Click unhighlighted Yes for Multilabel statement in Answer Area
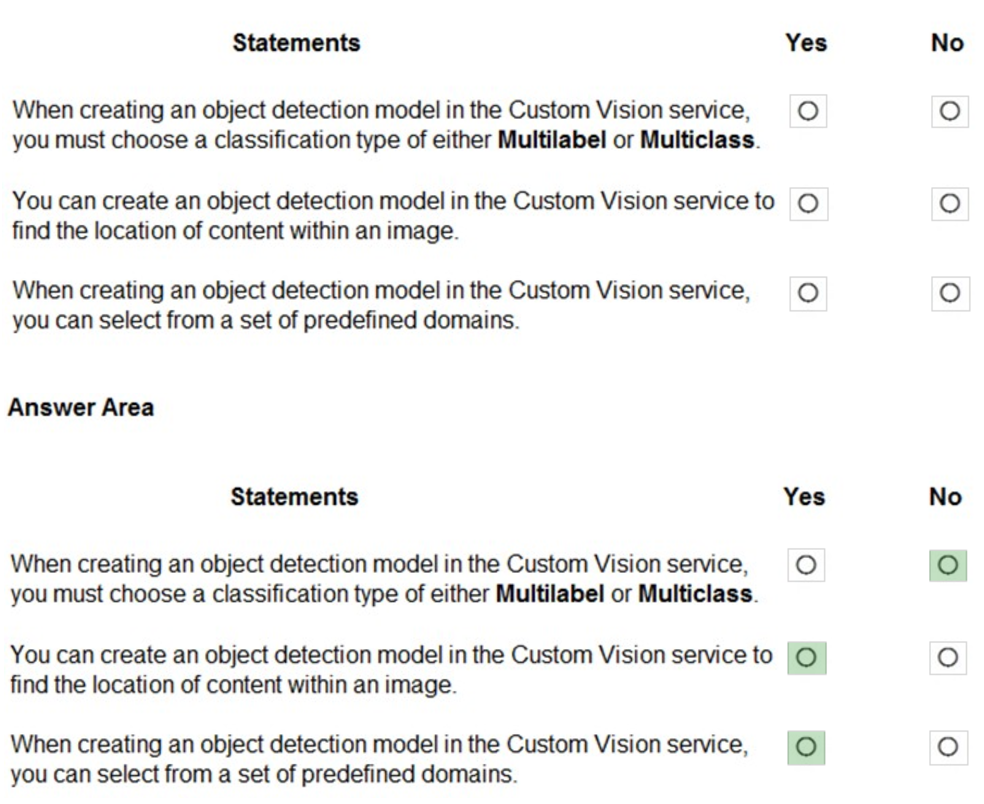984x804 pixels. click(806, 566)
